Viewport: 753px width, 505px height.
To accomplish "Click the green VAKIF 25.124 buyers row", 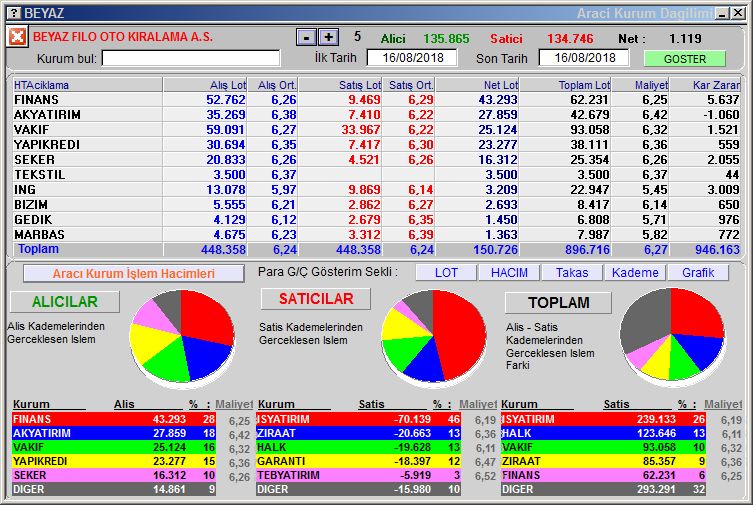I will [x=114, y=447].
